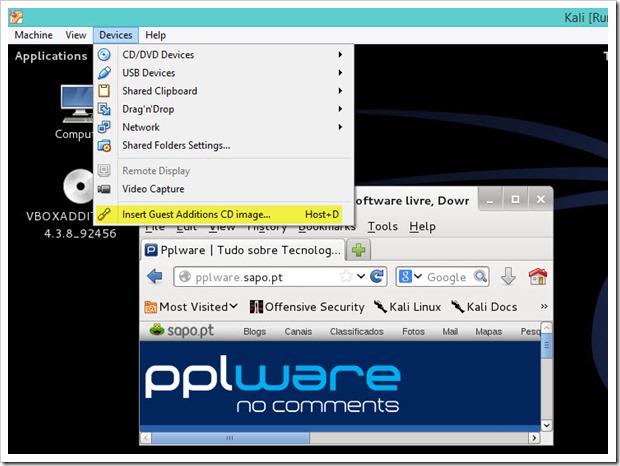Select the Drag'n'Drop menu entry
Image resolution: width=620 pixels, height=466 pixels.
[x=223, y=109]
